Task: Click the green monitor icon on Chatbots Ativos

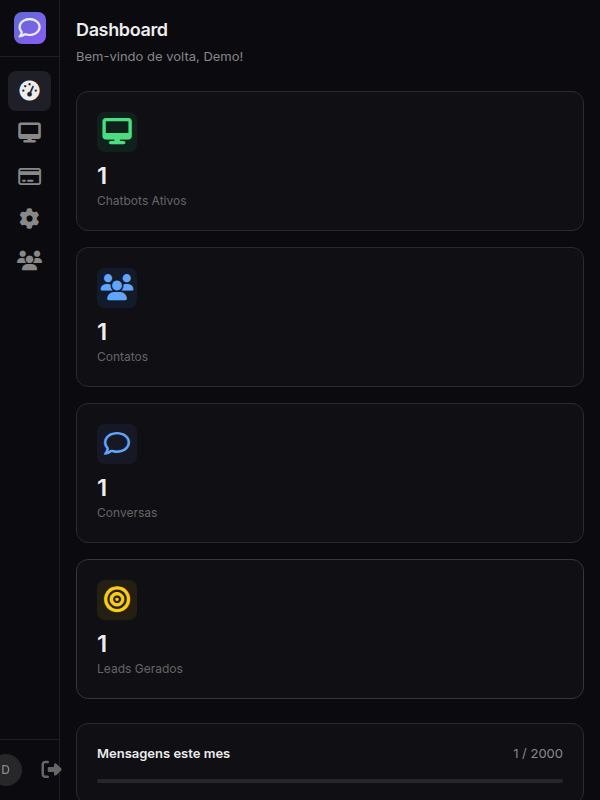Action: pos(117,131)
